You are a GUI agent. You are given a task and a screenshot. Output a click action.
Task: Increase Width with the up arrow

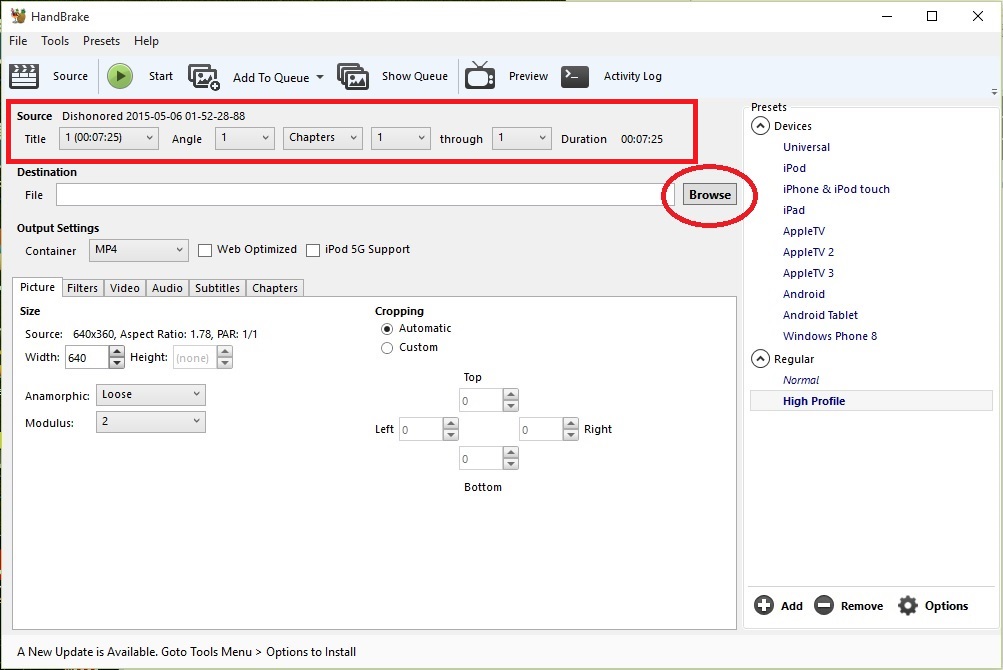click(116, 351)
